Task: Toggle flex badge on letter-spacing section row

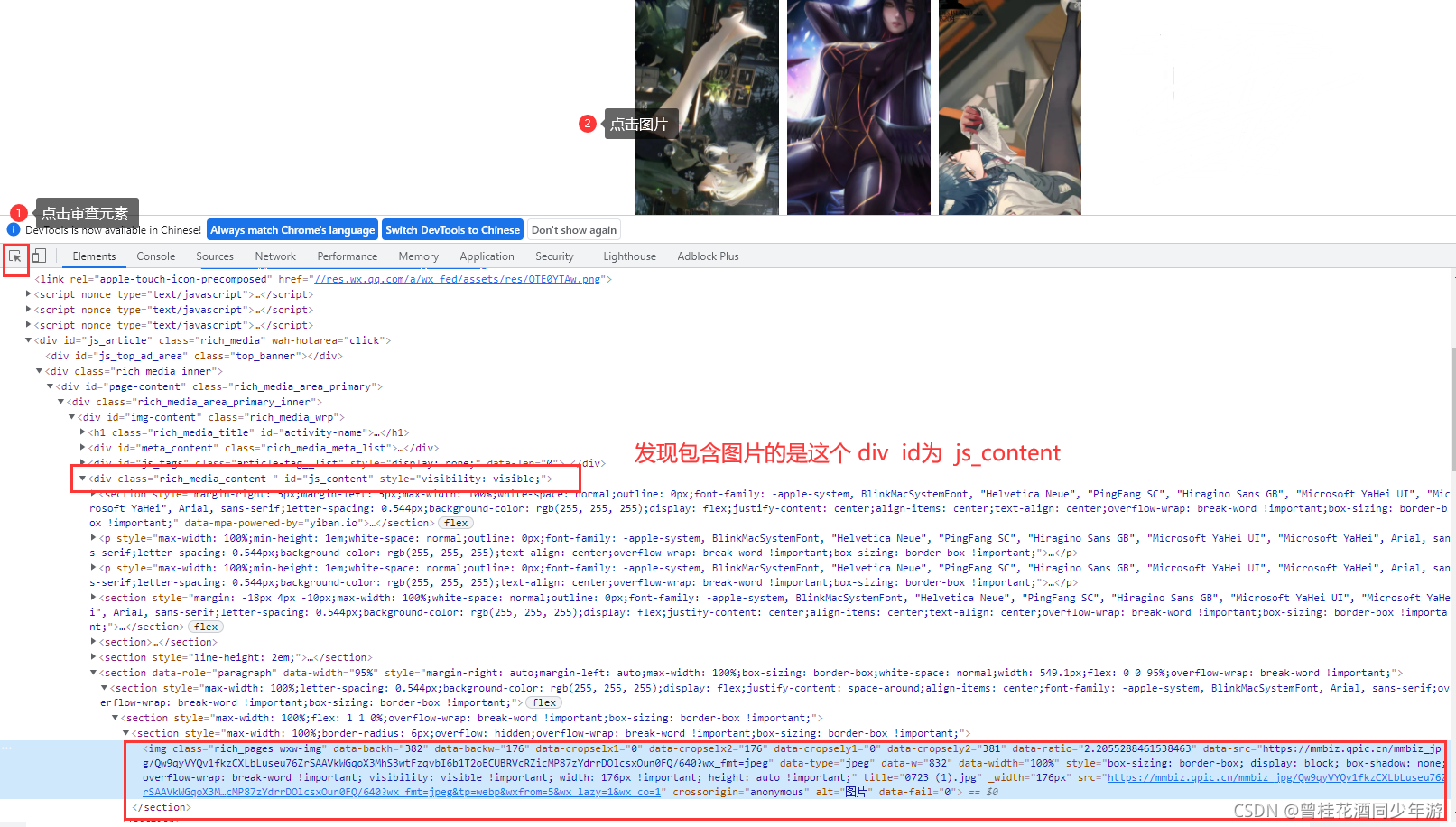Action: pos(544,702)
